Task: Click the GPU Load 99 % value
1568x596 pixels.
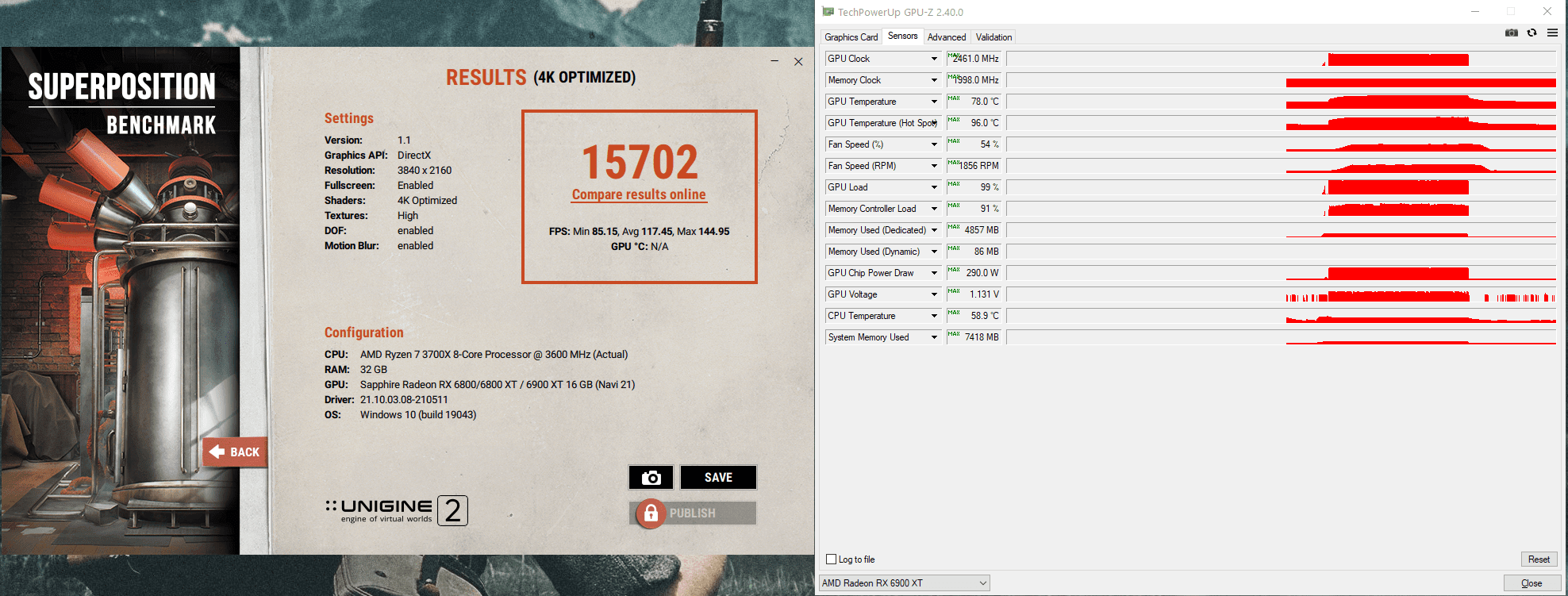Action: [974, 187]
